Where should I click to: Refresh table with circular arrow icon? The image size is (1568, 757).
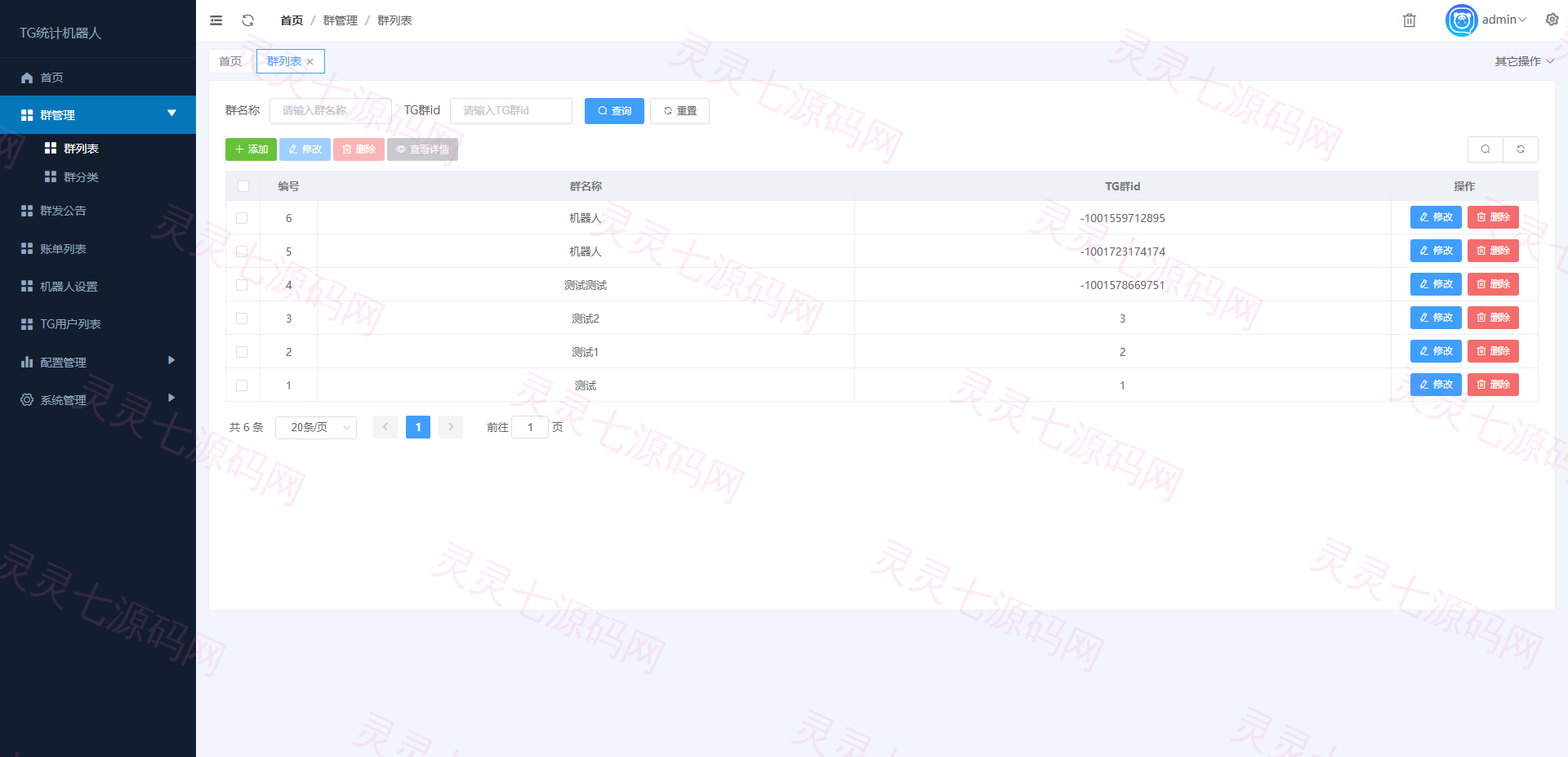tap(1521, 149)
